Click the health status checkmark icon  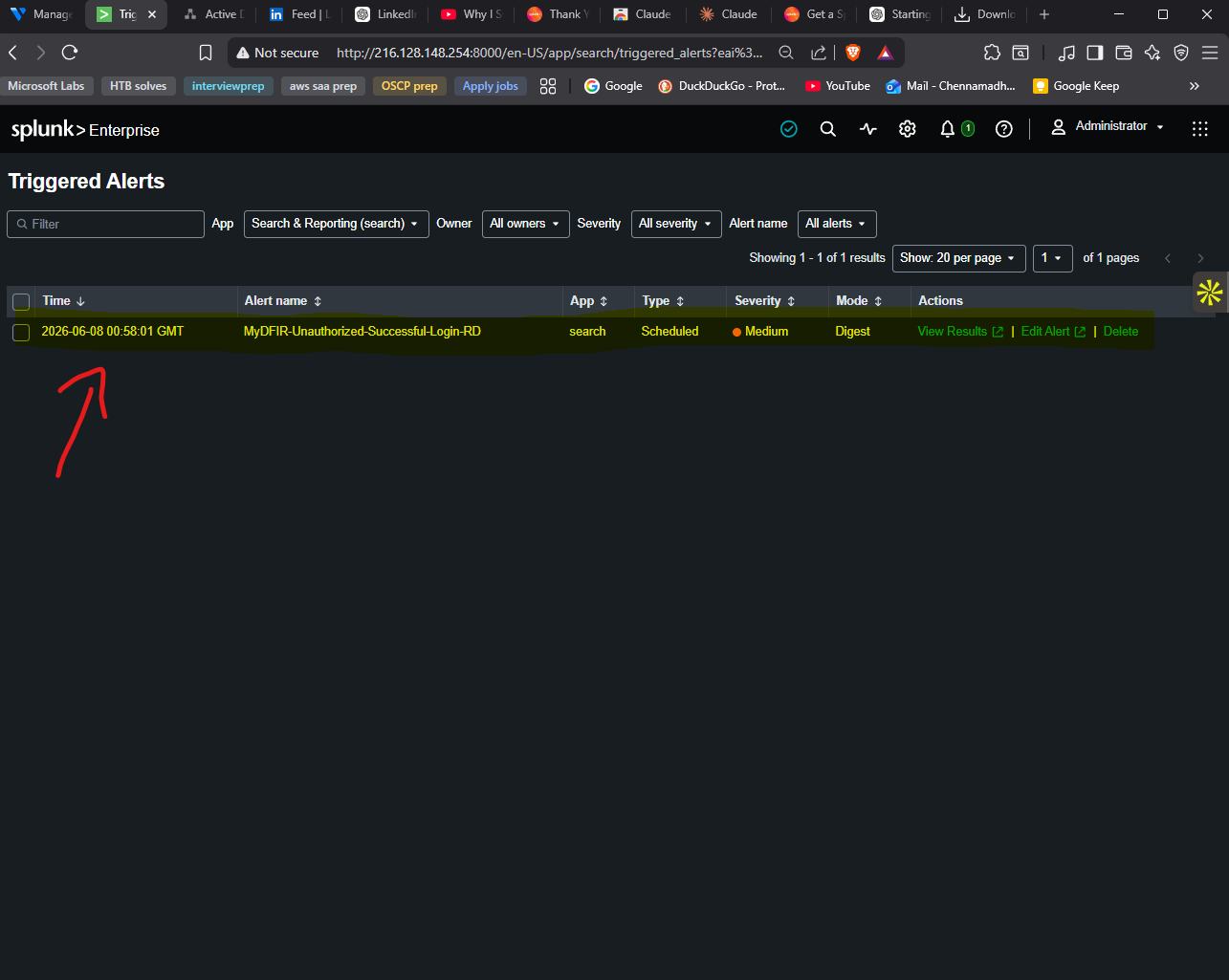[x=789, y=129]
